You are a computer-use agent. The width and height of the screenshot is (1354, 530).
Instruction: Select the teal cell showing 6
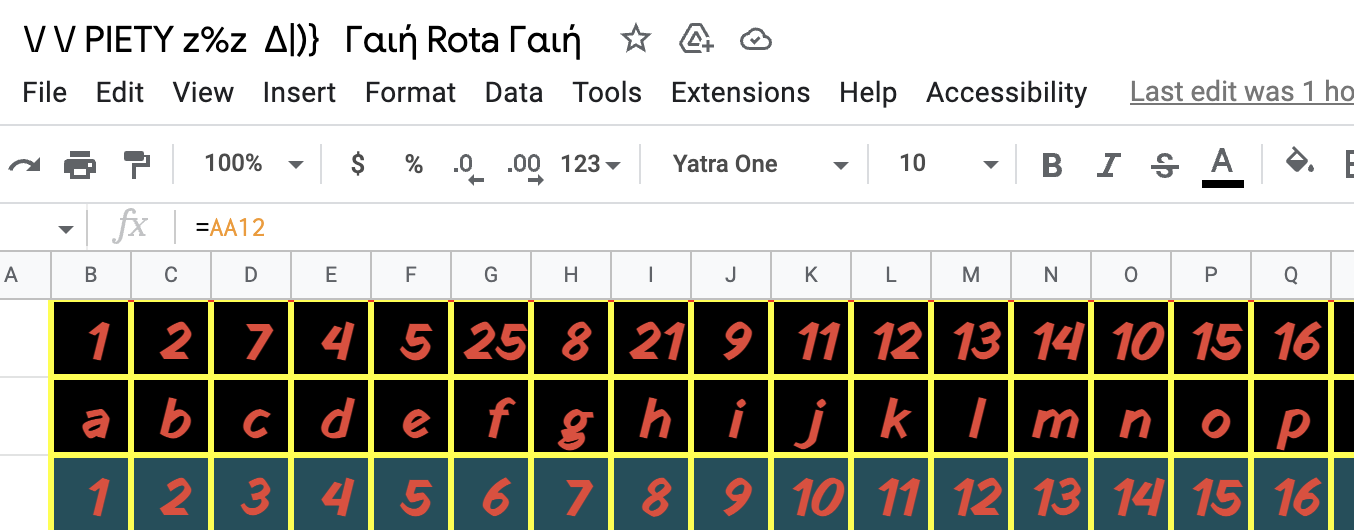coord(491,494)
